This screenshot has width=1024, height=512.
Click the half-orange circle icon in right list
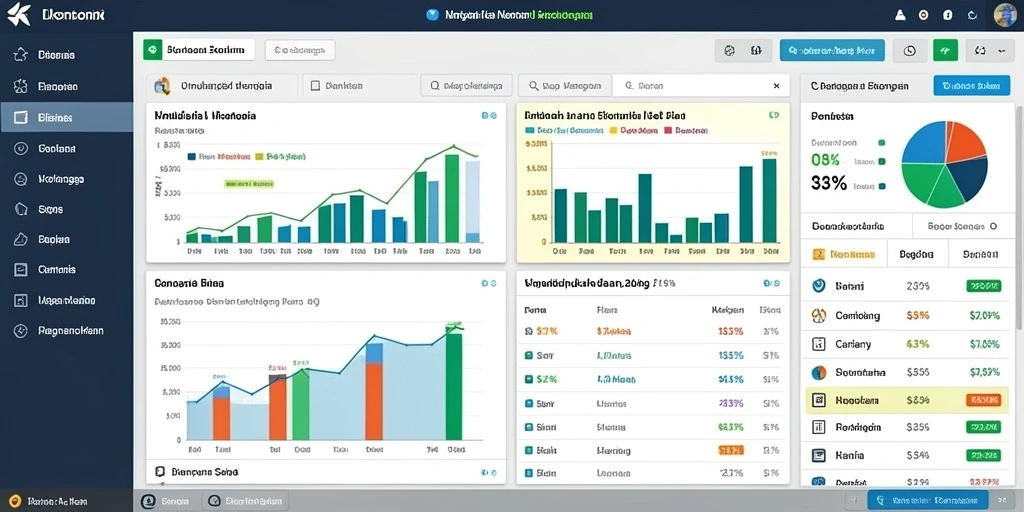(x=818, y=373)
